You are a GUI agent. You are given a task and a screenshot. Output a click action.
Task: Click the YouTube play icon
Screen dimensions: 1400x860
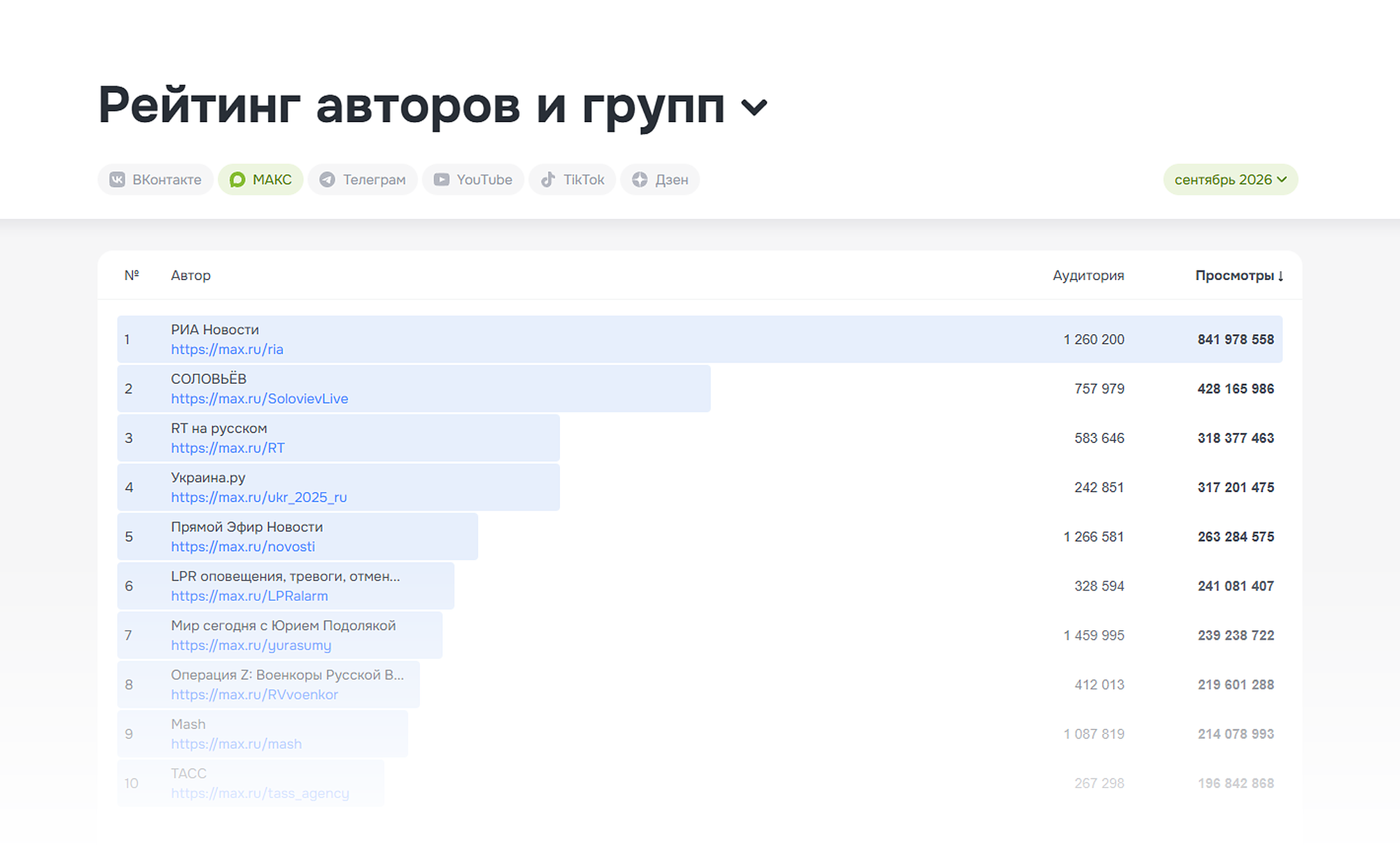(x=441, y=180)
